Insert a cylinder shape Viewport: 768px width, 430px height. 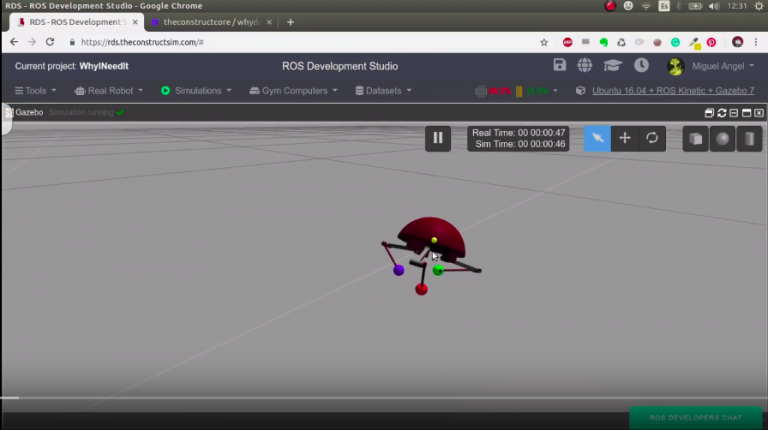click(749, 139)
